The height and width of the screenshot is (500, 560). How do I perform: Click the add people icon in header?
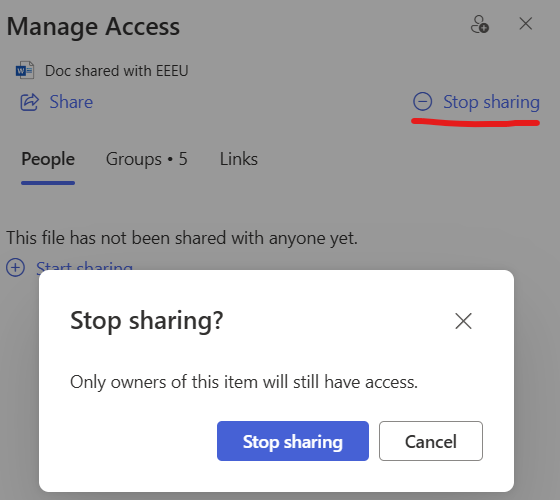point(480,24)
